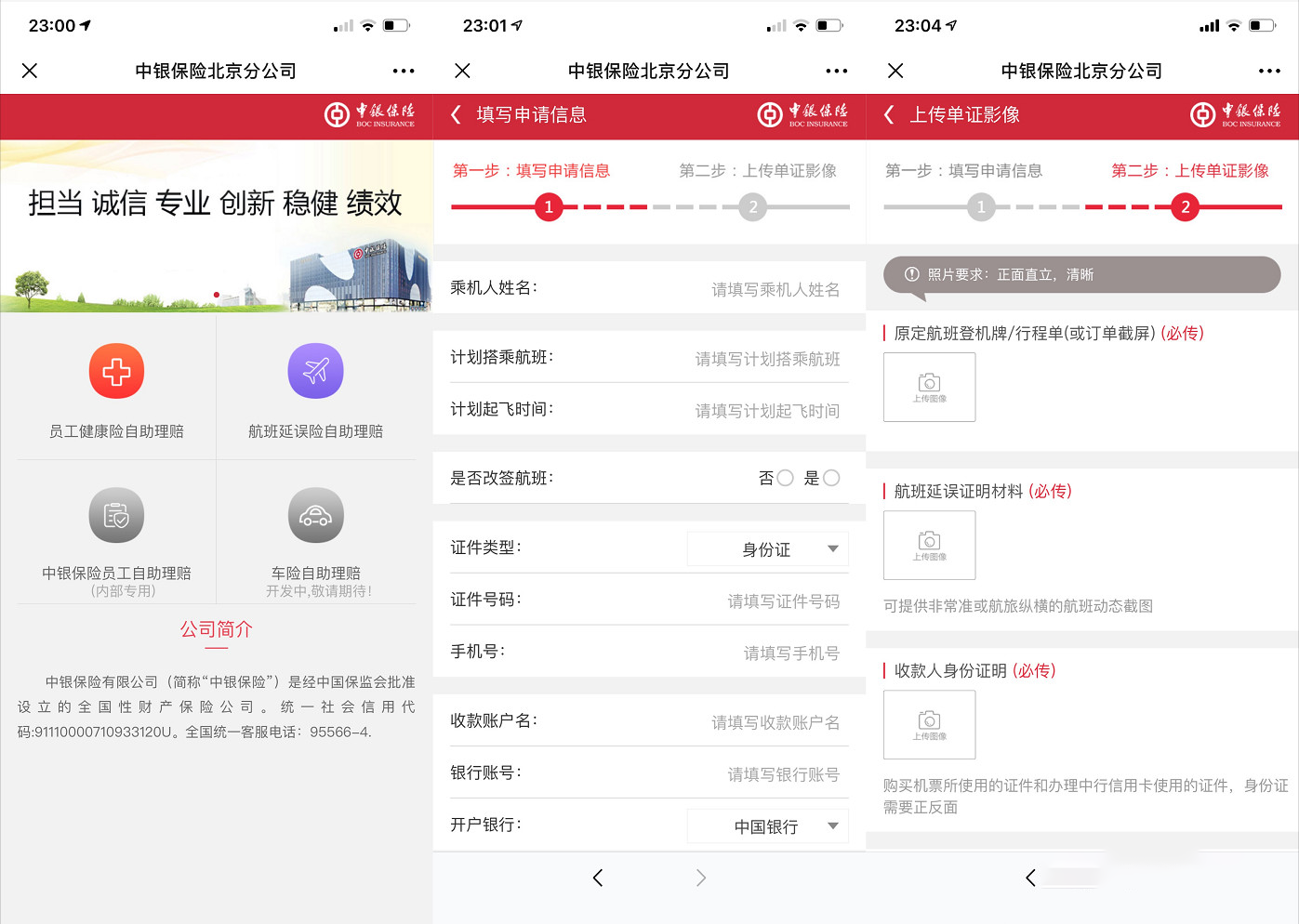Tap 中银保险员工自助理赔 label
1299x924 pixels.
116,574
